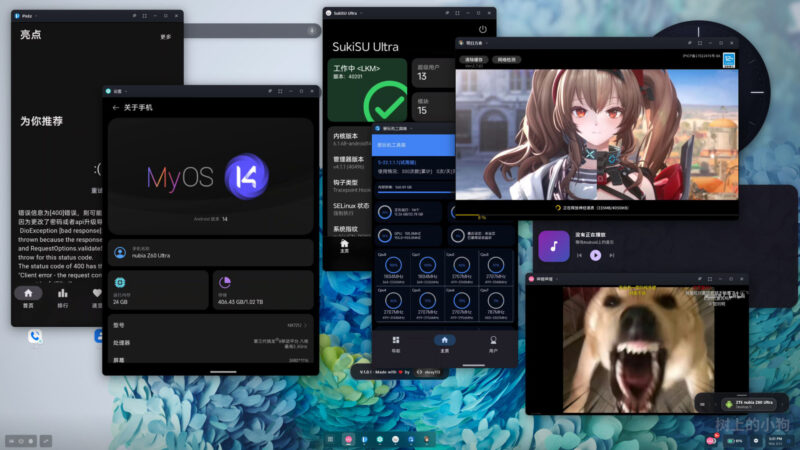The height and width of the screenshot is (450, 800).
Task: Select the 主页 tab in the toolbox app
Action: coord(444,344)
